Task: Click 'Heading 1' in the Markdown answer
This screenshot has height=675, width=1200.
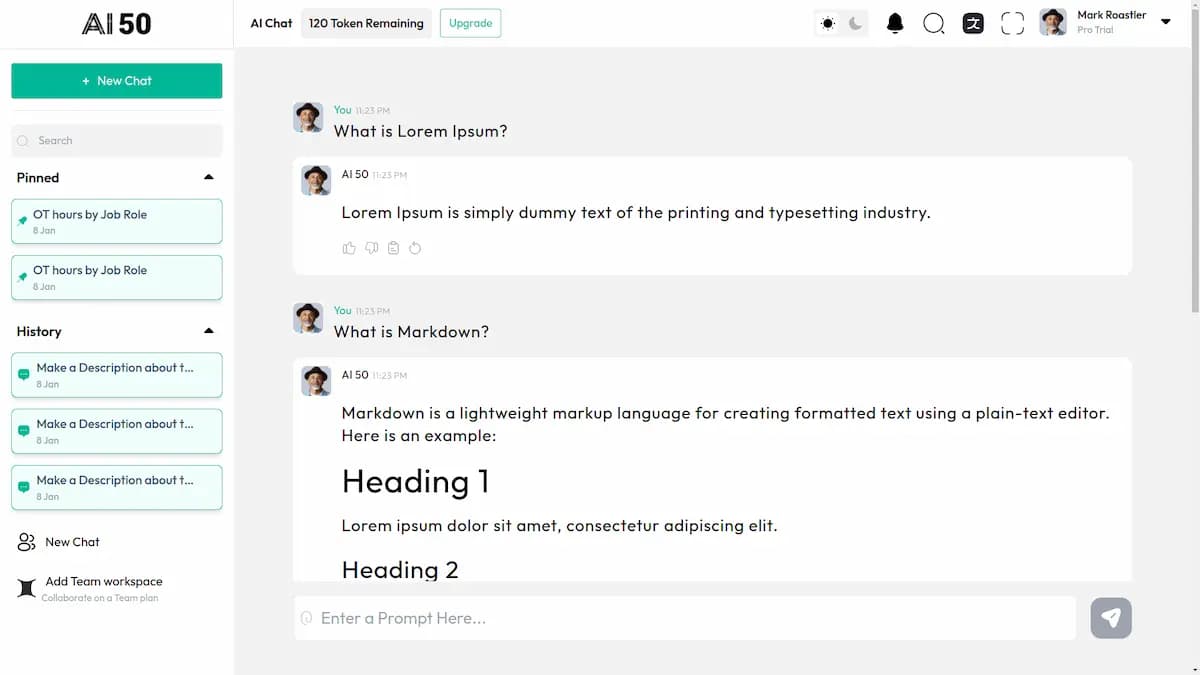Action: point(415,482)
